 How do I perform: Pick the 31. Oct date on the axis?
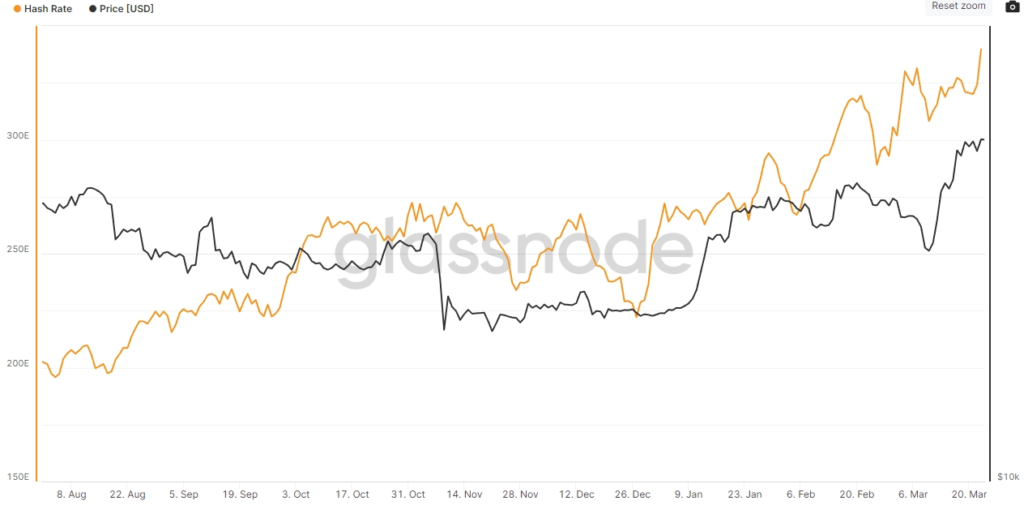[x=408, y=494]
